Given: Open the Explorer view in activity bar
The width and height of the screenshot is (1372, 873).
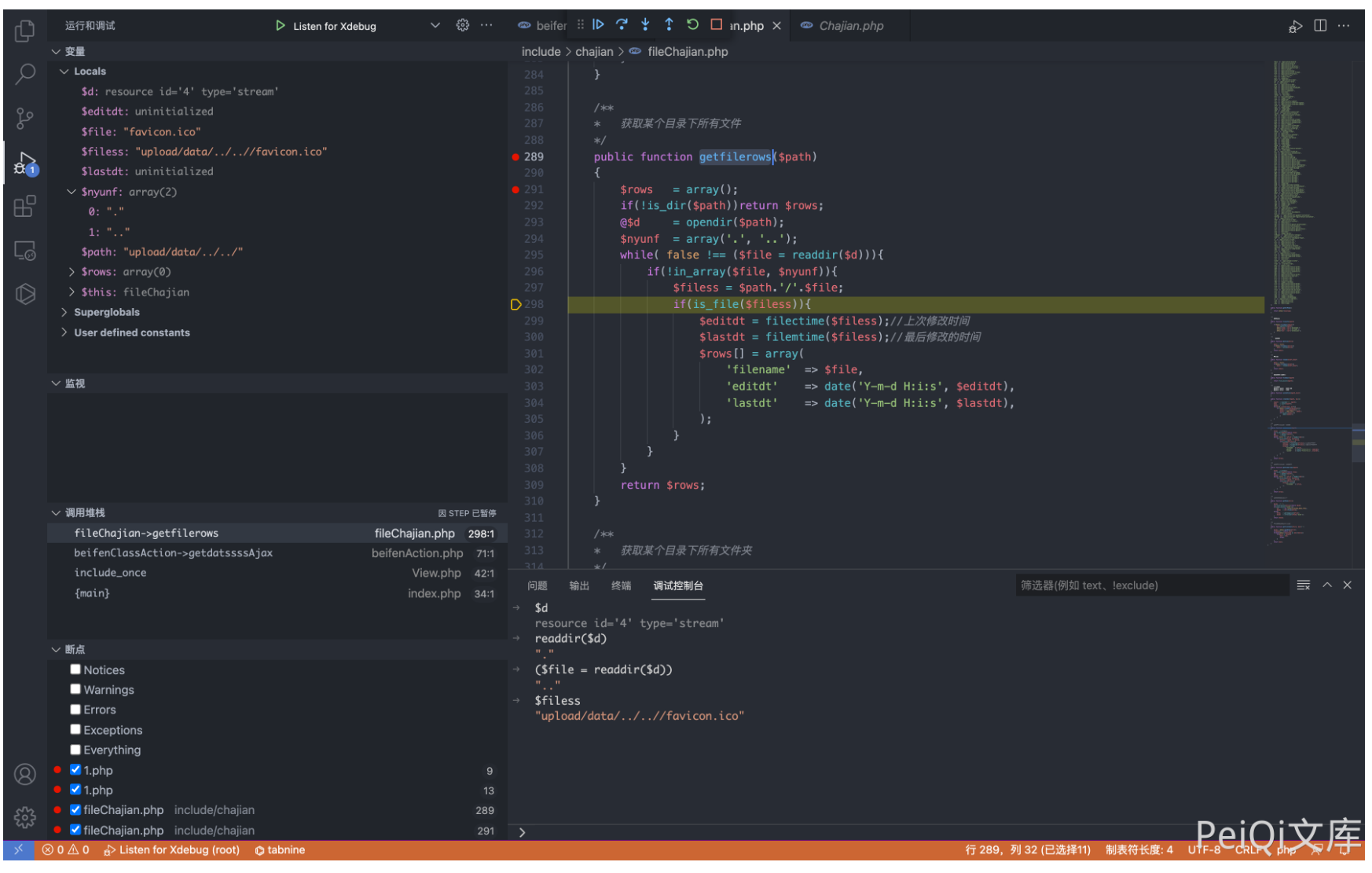Looking at the screenshot, I should 24,31.
